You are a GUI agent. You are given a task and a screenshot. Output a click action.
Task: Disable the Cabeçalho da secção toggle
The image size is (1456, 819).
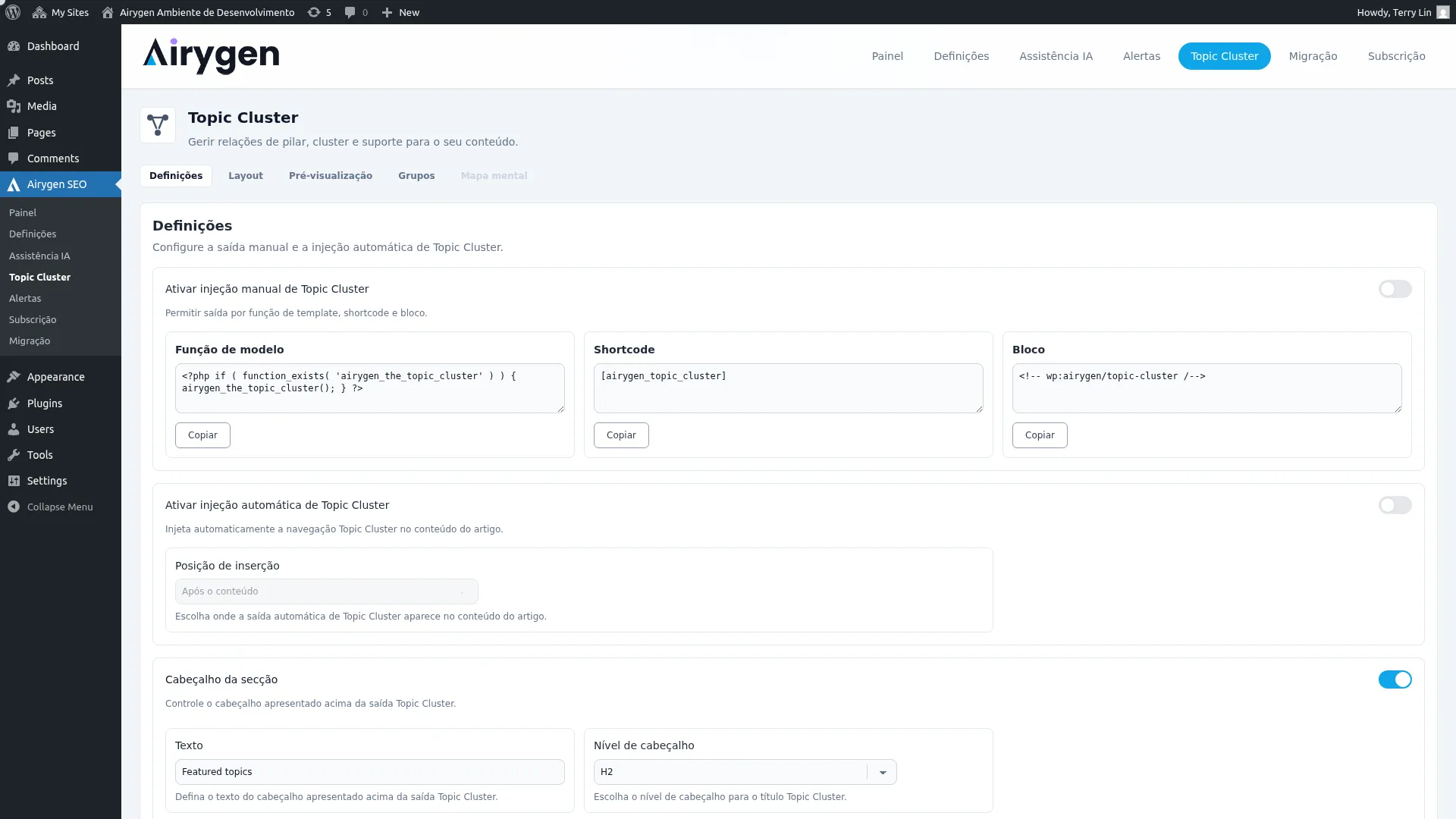(1395, 679)
